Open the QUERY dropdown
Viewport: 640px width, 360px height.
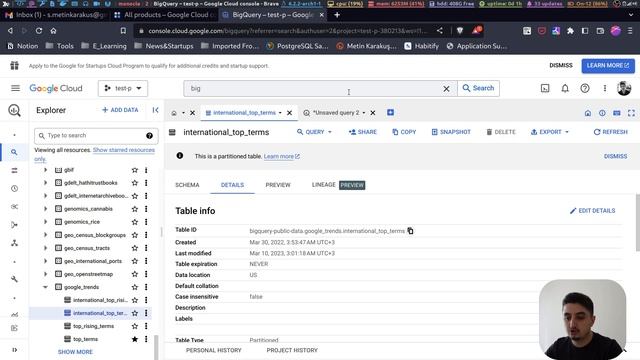(x=314, y=132)
